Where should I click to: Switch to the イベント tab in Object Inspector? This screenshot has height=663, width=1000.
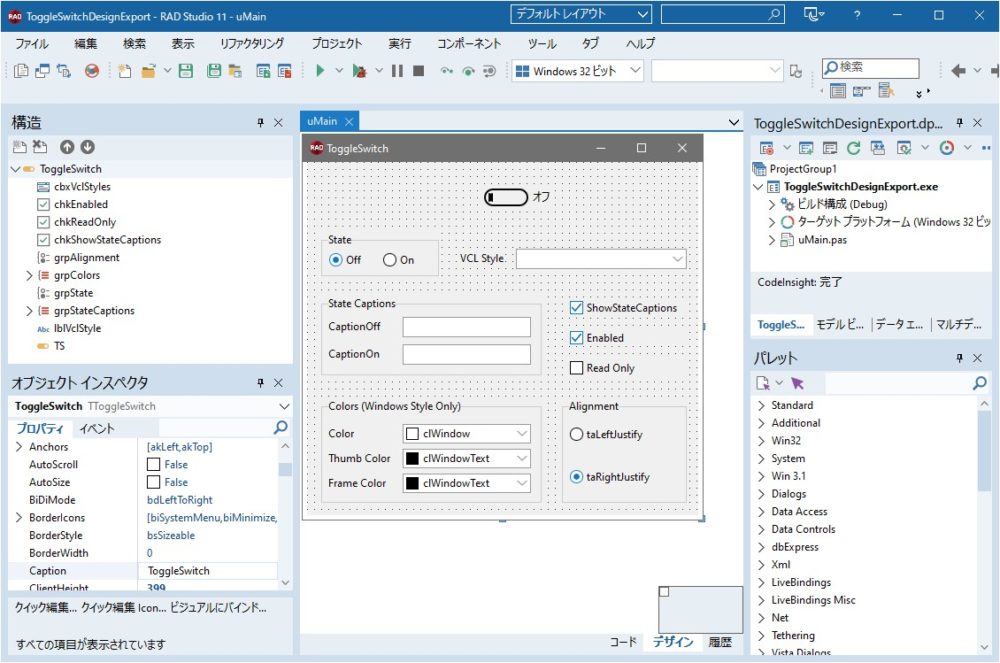coord(97,428)
